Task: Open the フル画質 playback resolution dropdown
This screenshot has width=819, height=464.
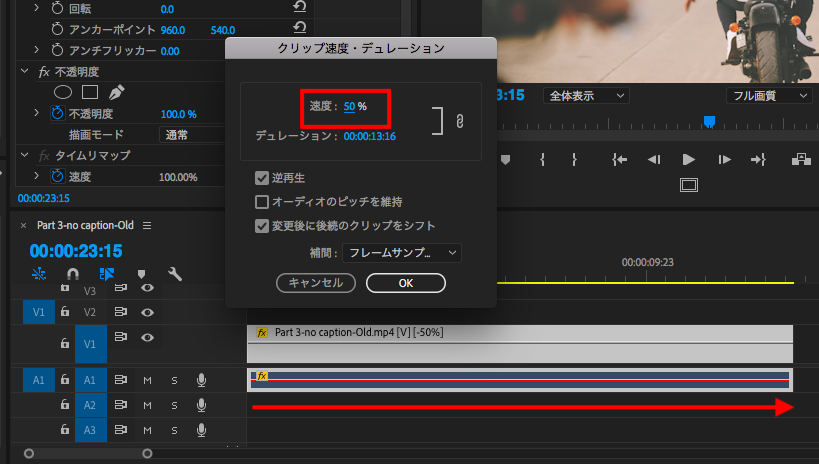Action: click(767, 96)
